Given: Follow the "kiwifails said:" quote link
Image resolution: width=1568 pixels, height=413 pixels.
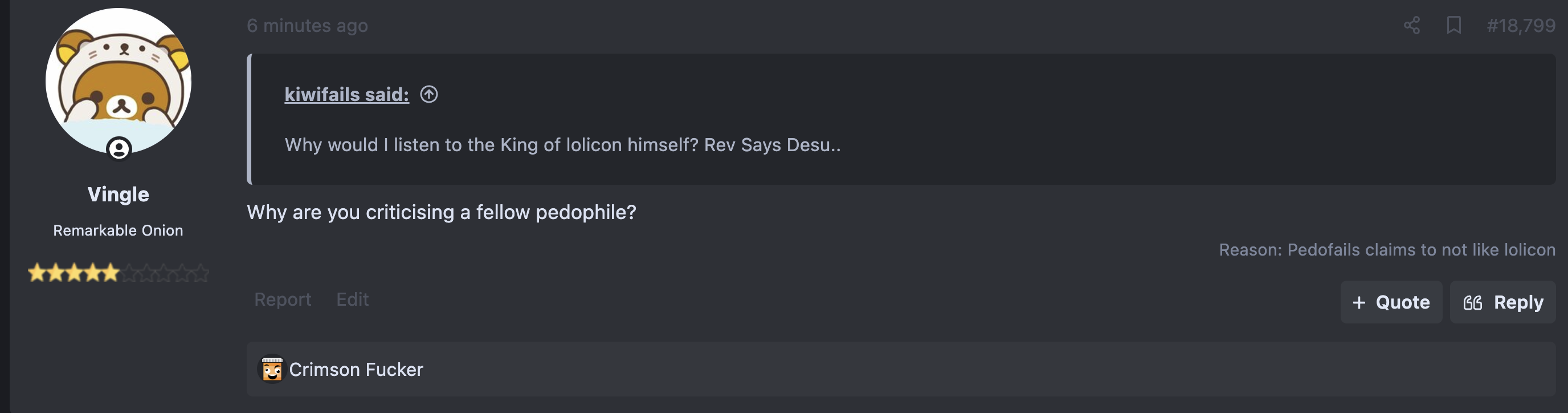Looking at the screenshot, I should point(346,95).
